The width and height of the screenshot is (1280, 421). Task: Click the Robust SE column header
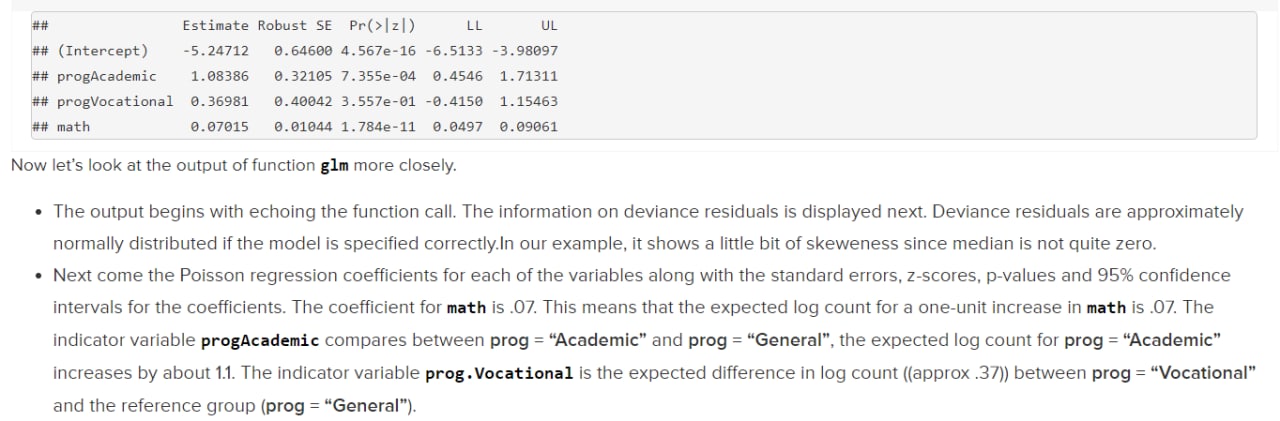295,25
